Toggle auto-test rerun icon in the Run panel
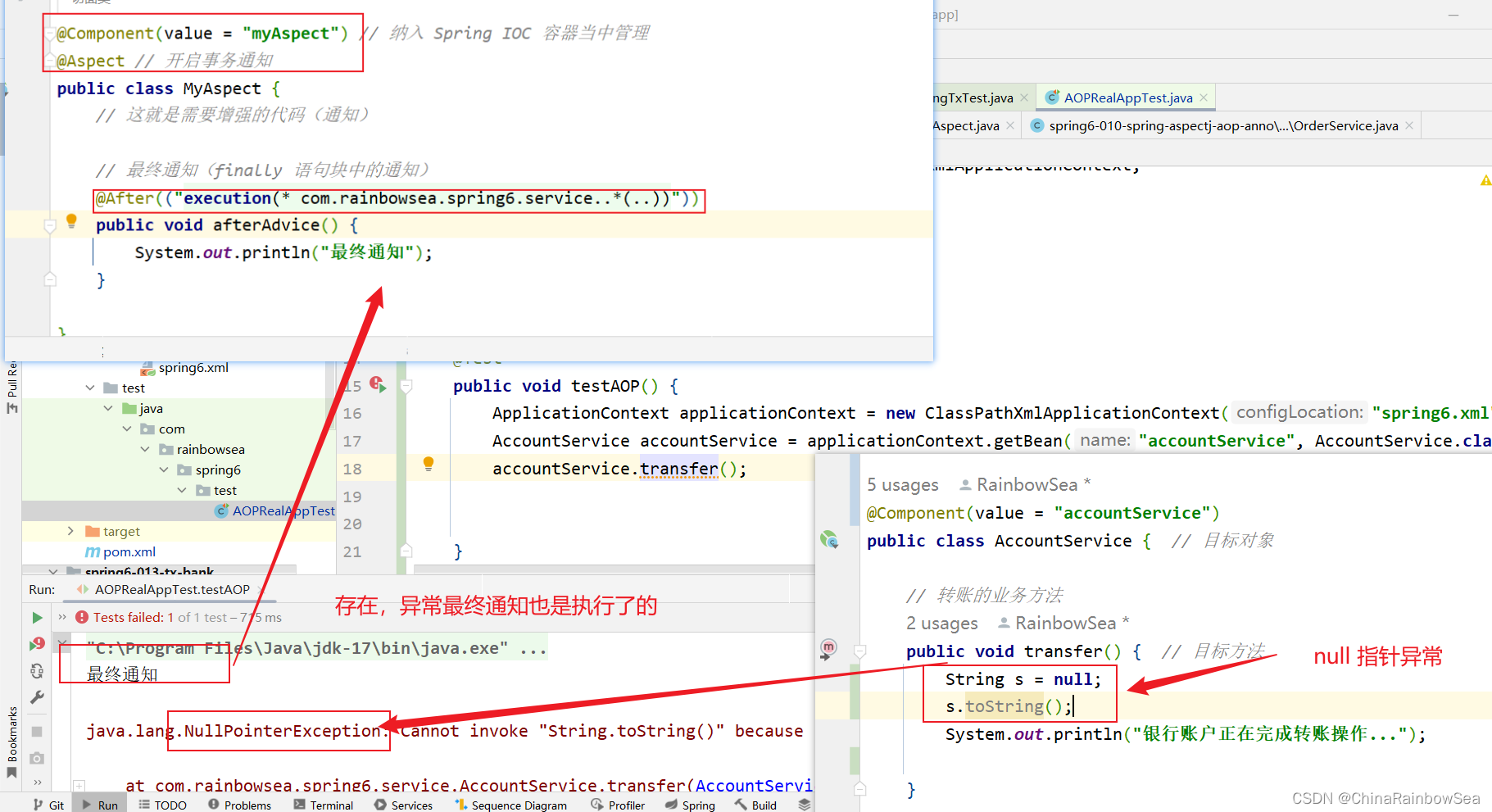Image resolution: width=1492 pixels, height=812 pixels. [x=37, y=671]
